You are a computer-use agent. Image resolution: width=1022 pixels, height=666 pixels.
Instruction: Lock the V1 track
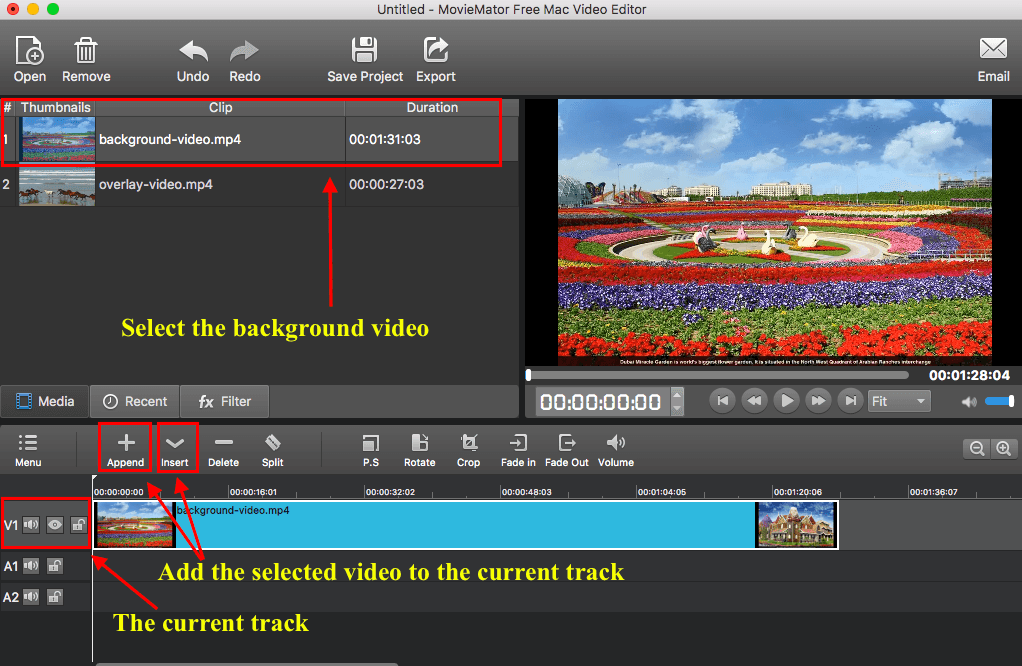pyautogui.click(x=79, y=525)
